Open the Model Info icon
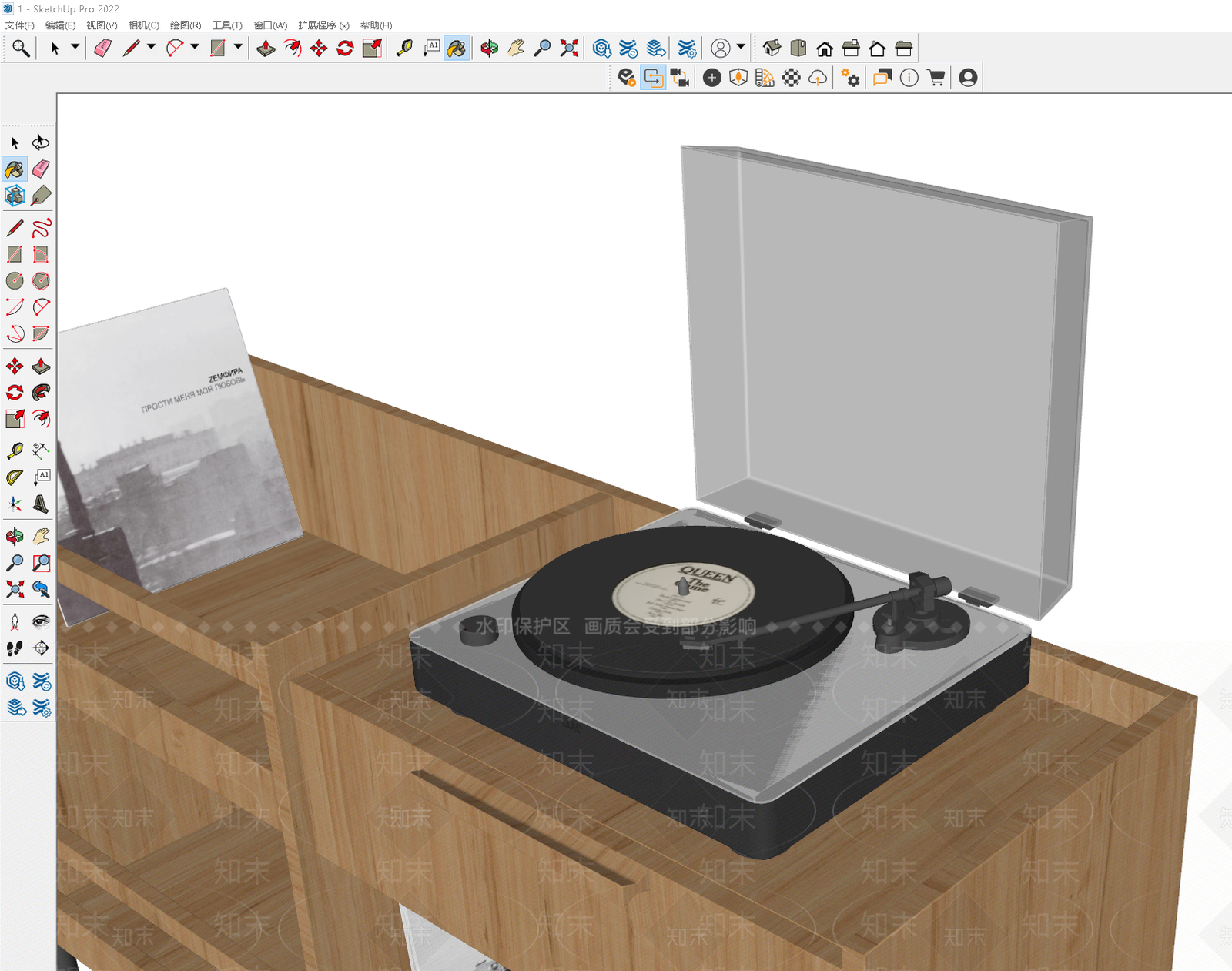 (x=909, y=78)
